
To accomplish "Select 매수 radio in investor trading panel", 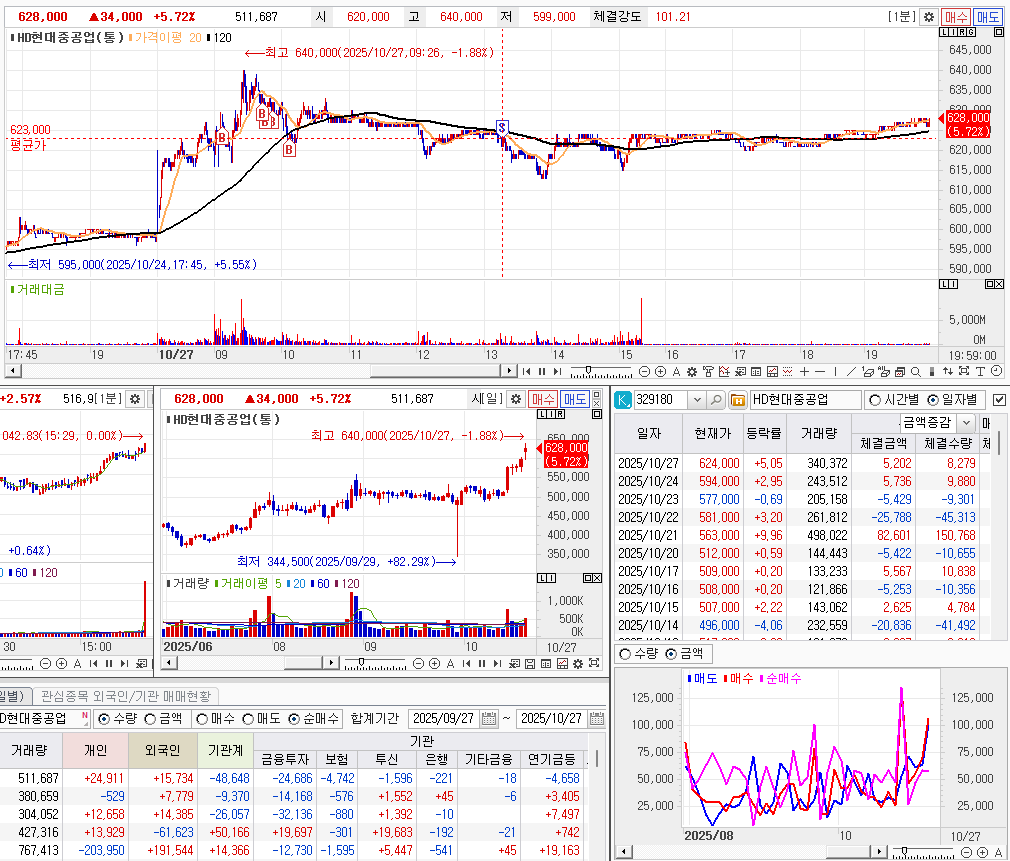I will 202,719.
